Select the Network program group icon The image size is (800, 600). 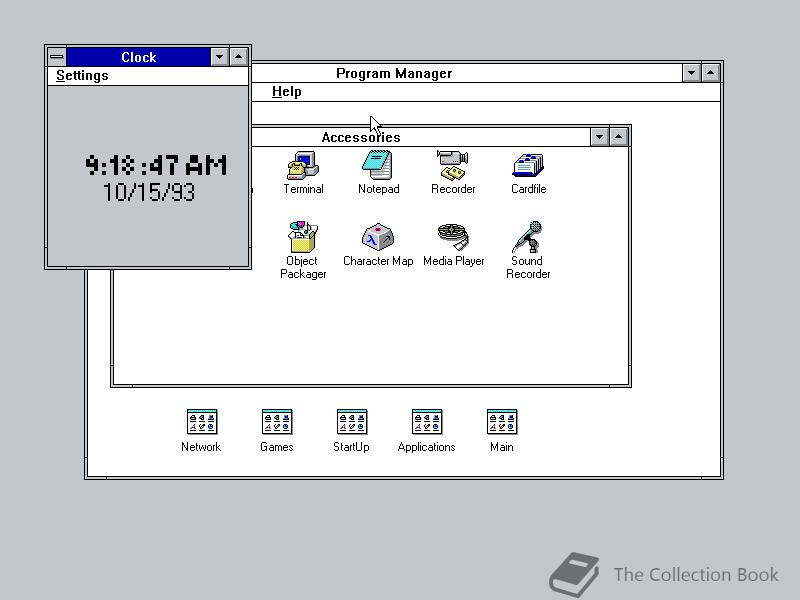click(202, 422)
